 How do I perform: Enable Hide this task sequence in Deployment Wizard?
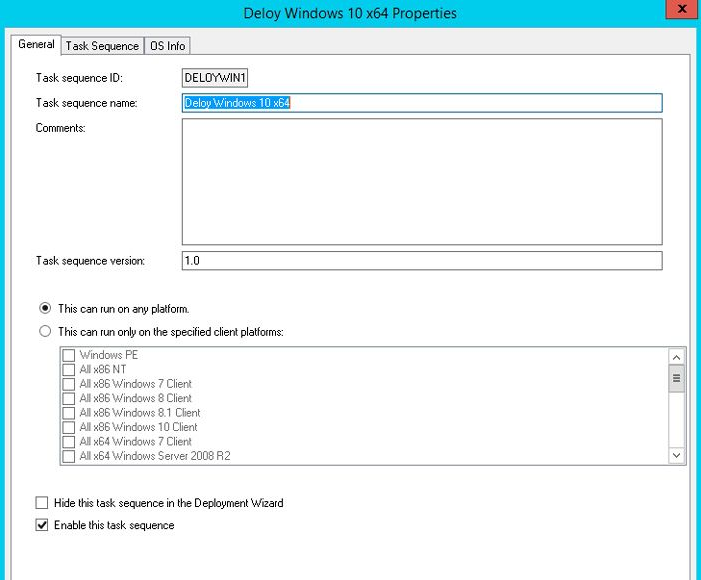(x=42, y=503)
